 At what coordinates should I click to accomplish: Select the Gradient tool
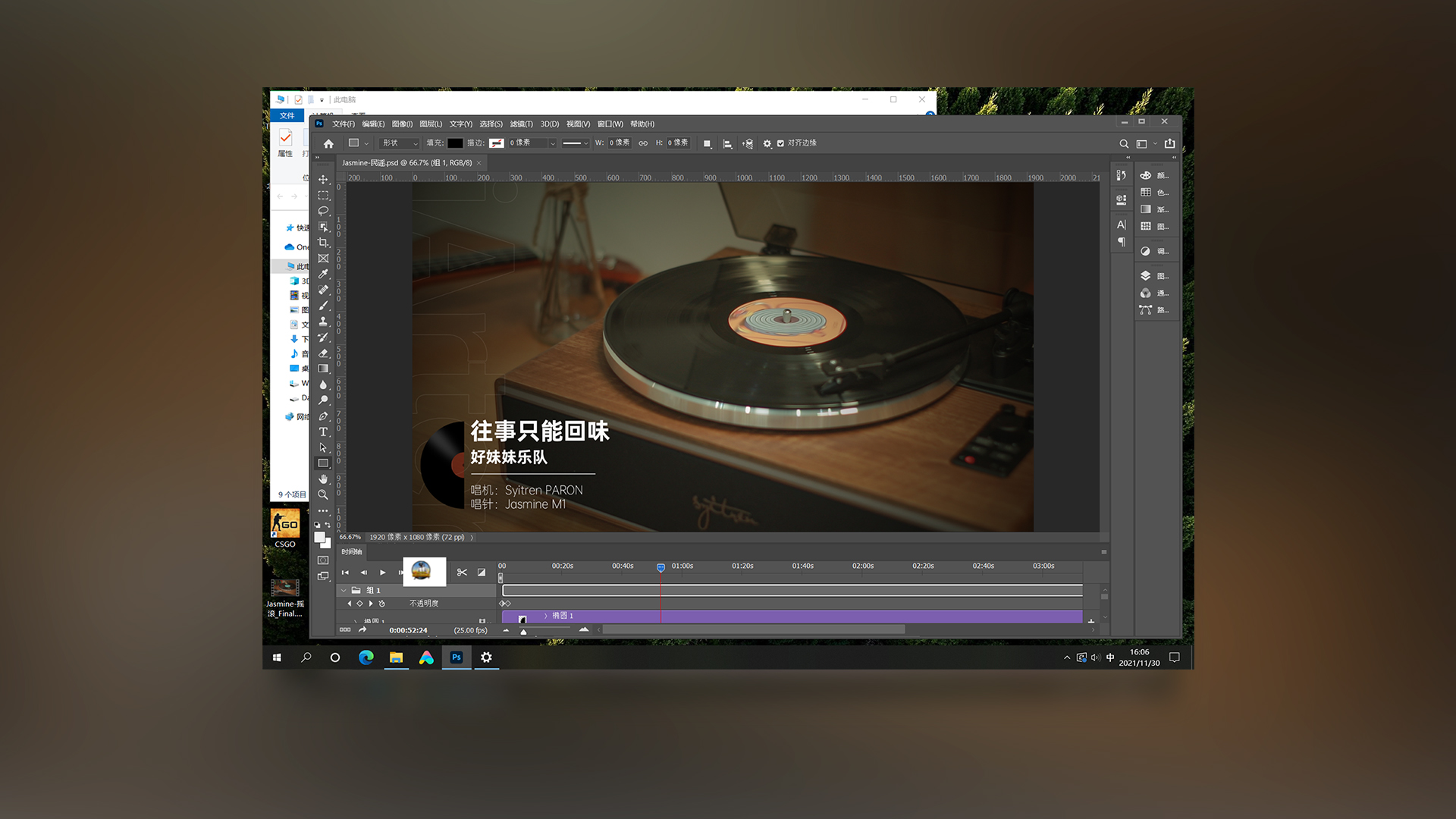pos(323,369)
